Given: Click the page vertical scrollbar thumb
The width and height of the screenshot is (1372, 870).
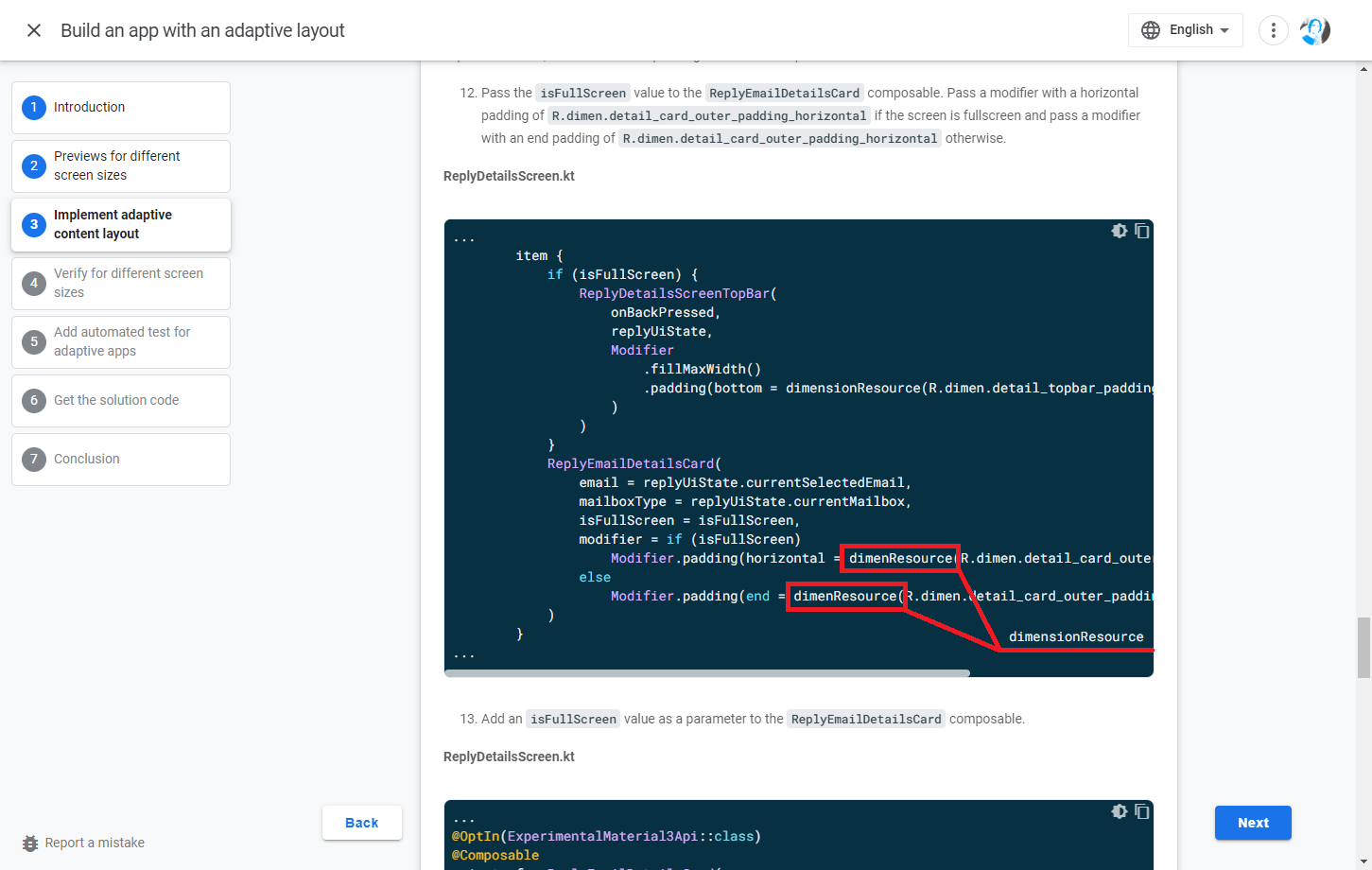Looking at the screenshot, I should point(1363,648).
